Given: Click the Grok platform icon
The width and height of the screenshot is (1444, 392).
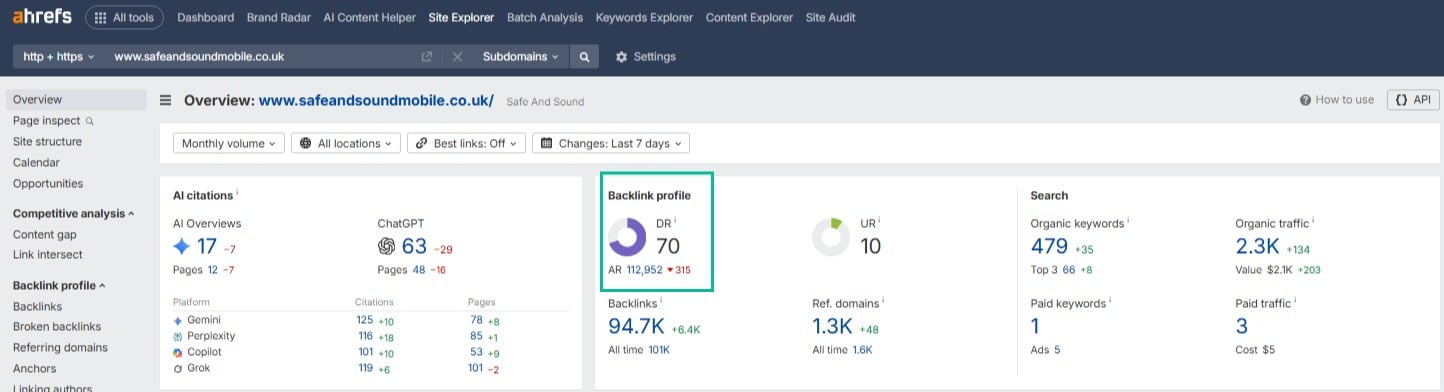Looking at the screenshot, I should 178,368.
